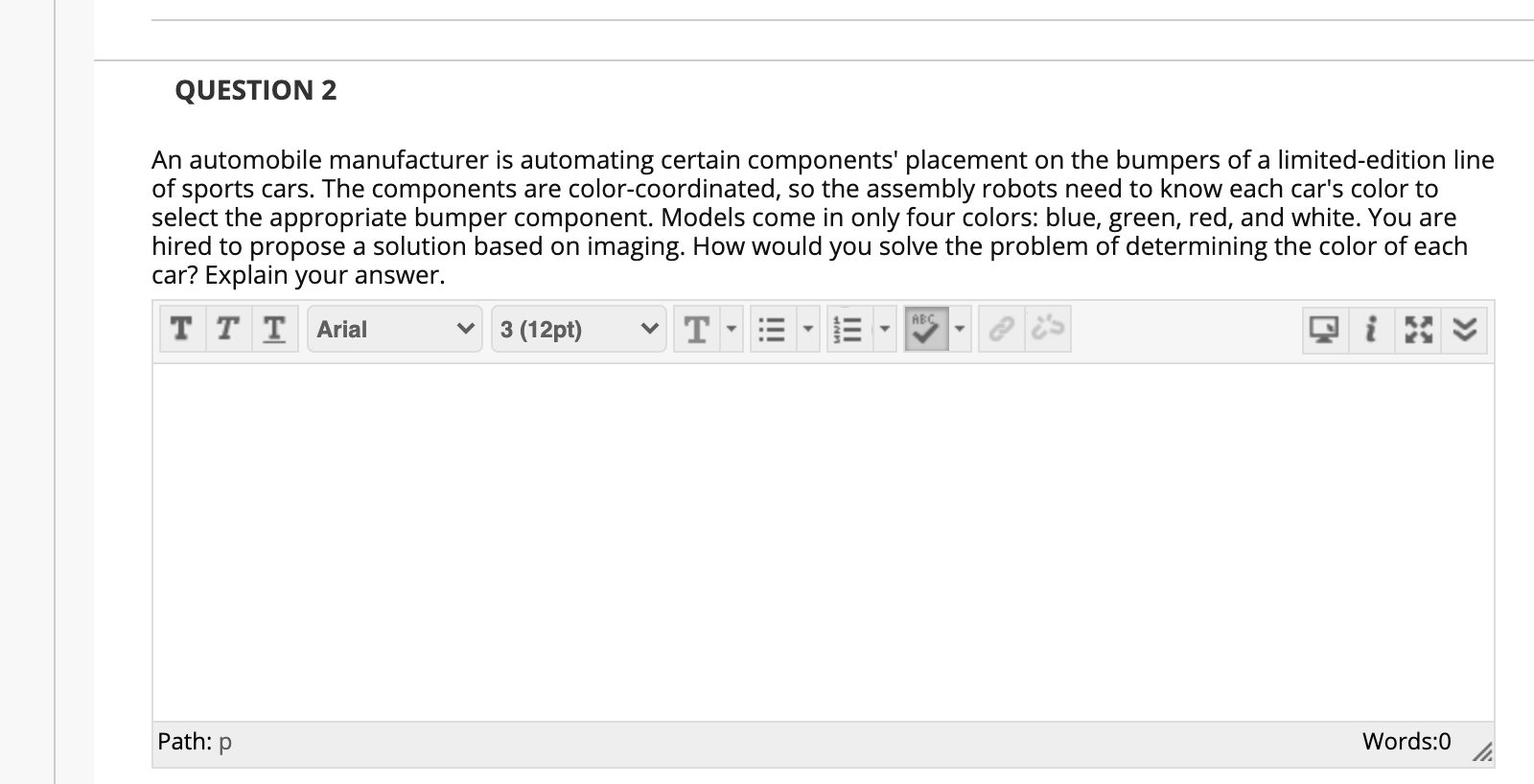Open the 3 (12pt) font size dropdown
The image size is (1534, 784).
(578, 330)
